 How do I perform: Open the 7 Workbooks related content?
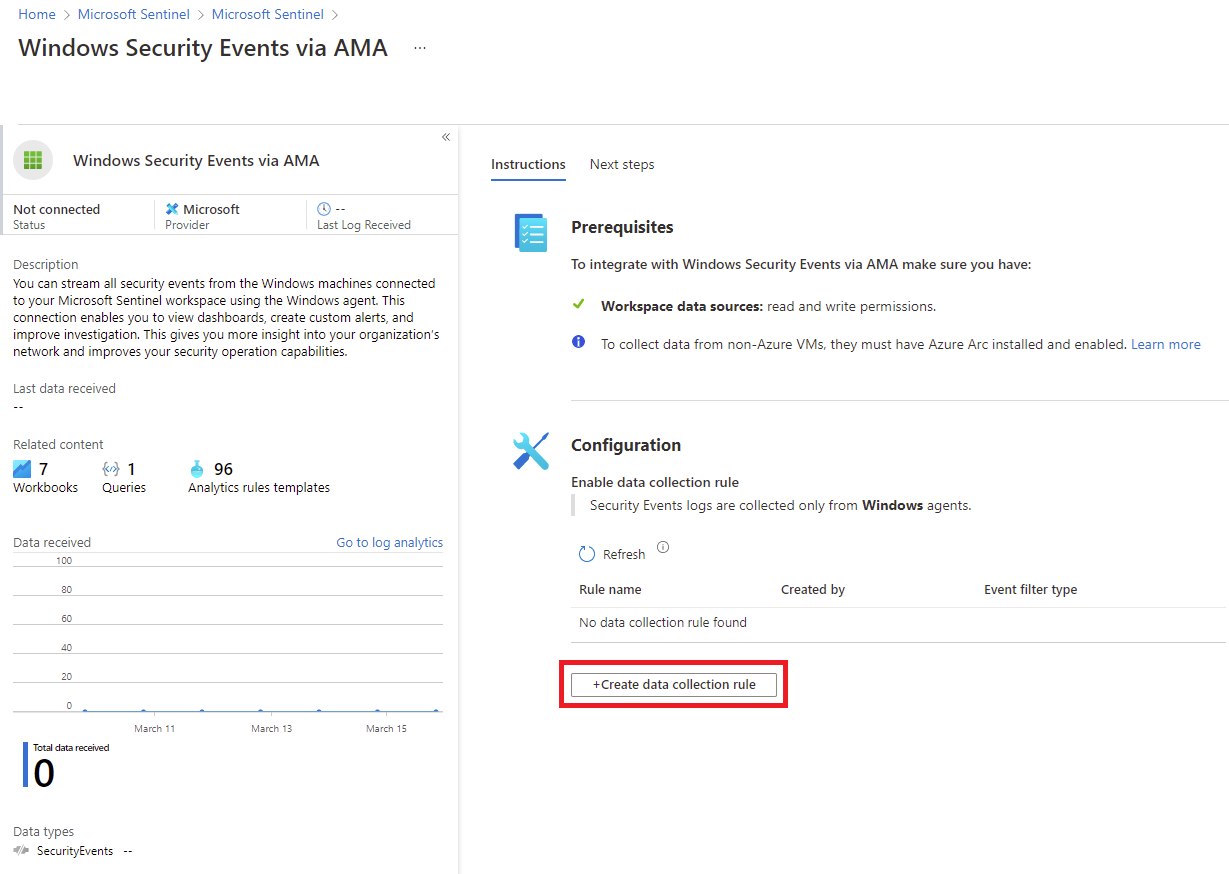pos(45,477)
